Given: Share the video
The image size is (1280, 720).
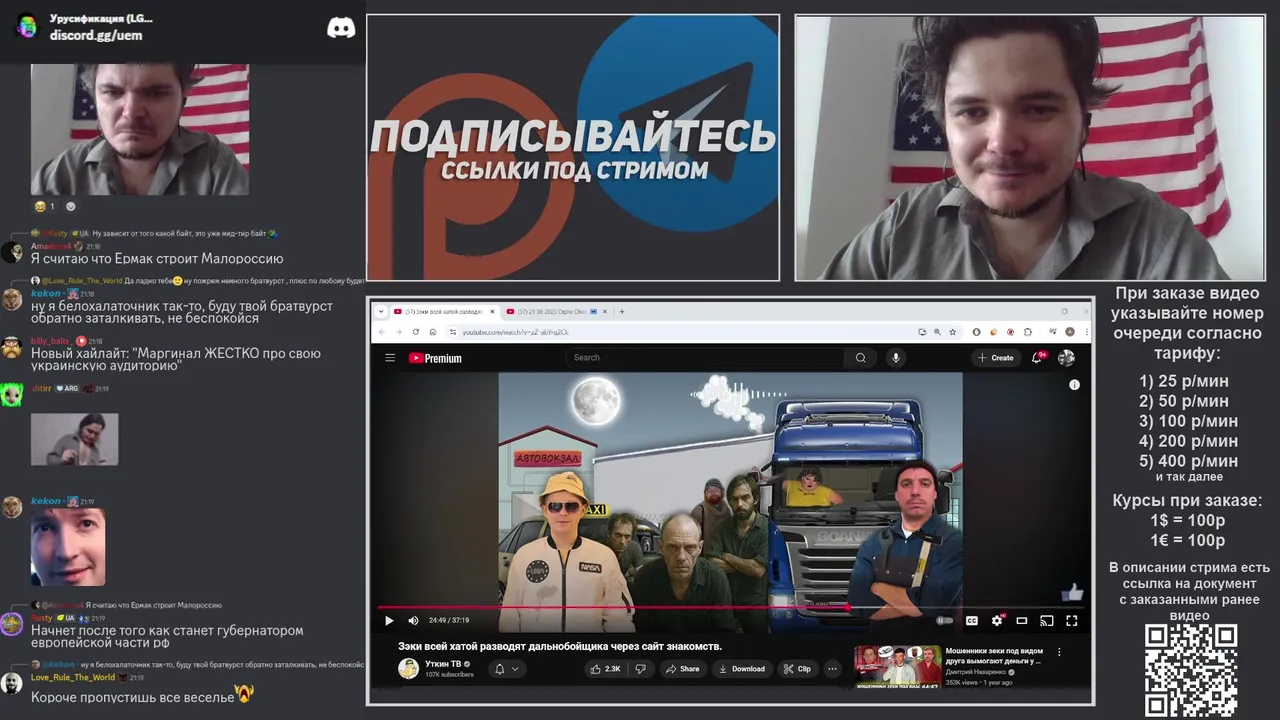Looking at the screenshot, I should tap(682, 669).
